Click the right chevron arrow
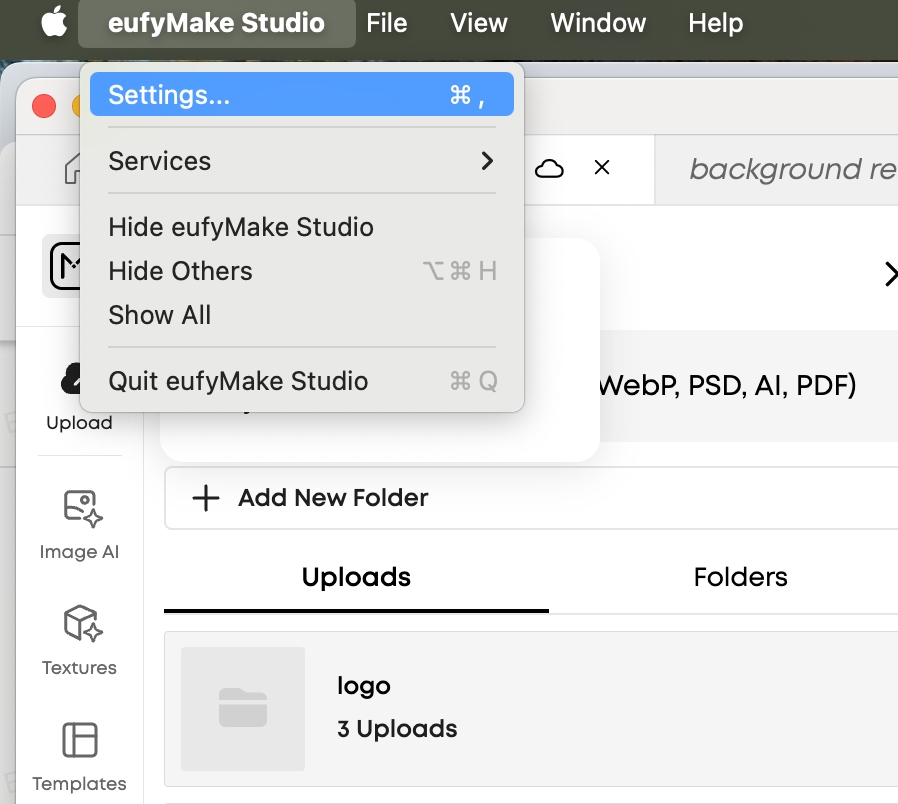898x804 pixels. (890, 274)
